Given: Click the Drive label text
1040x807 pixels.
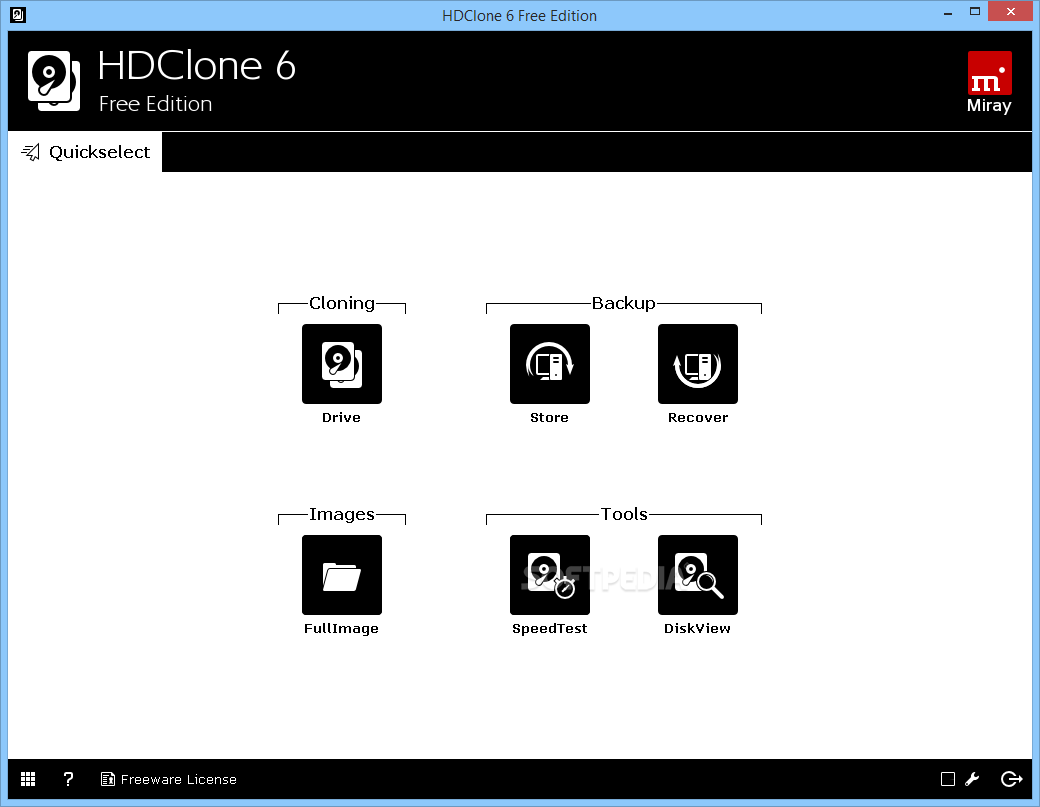Looking at the screenshot, I should point(341,417).
